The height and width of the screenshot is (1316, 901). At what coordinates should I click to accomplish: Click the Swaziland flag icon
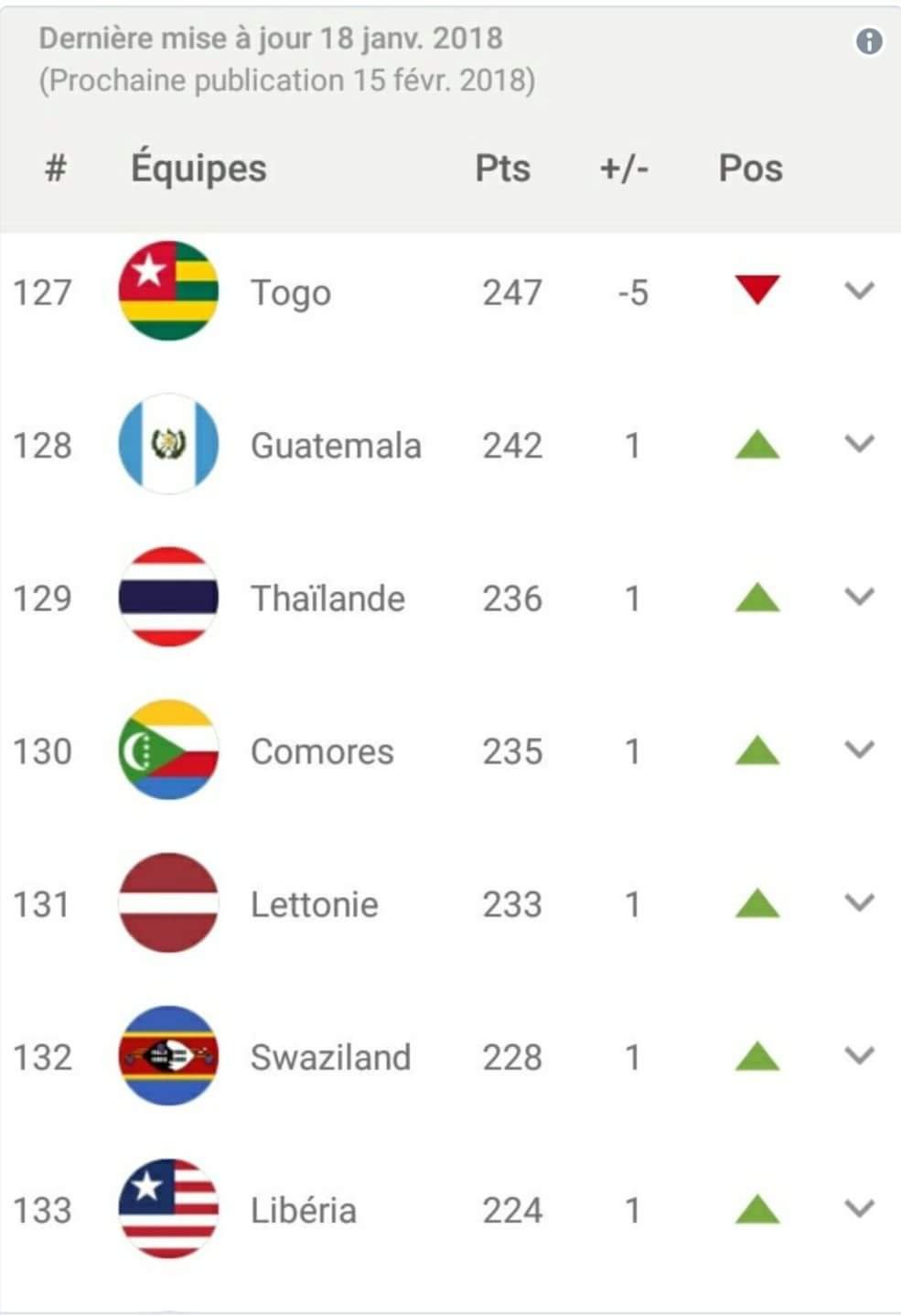point(168,1056)
